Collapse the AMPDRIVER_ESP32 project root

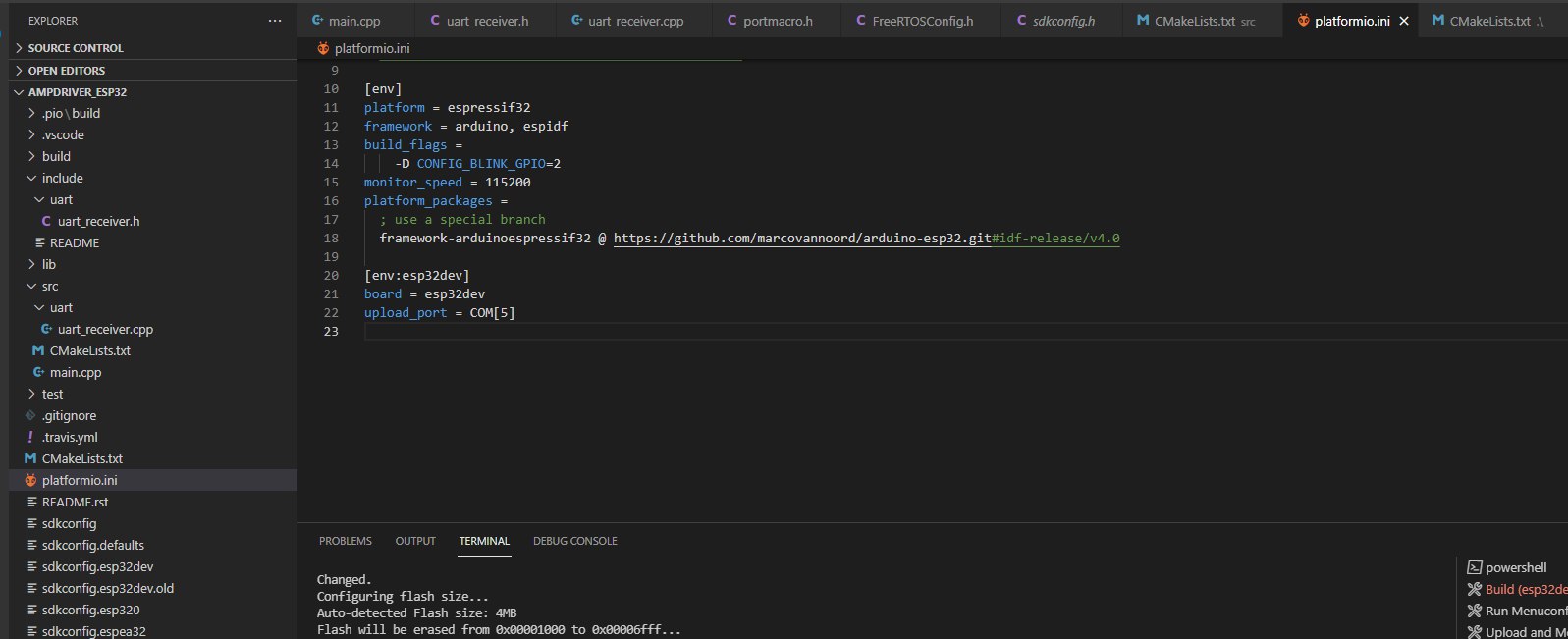78,92
